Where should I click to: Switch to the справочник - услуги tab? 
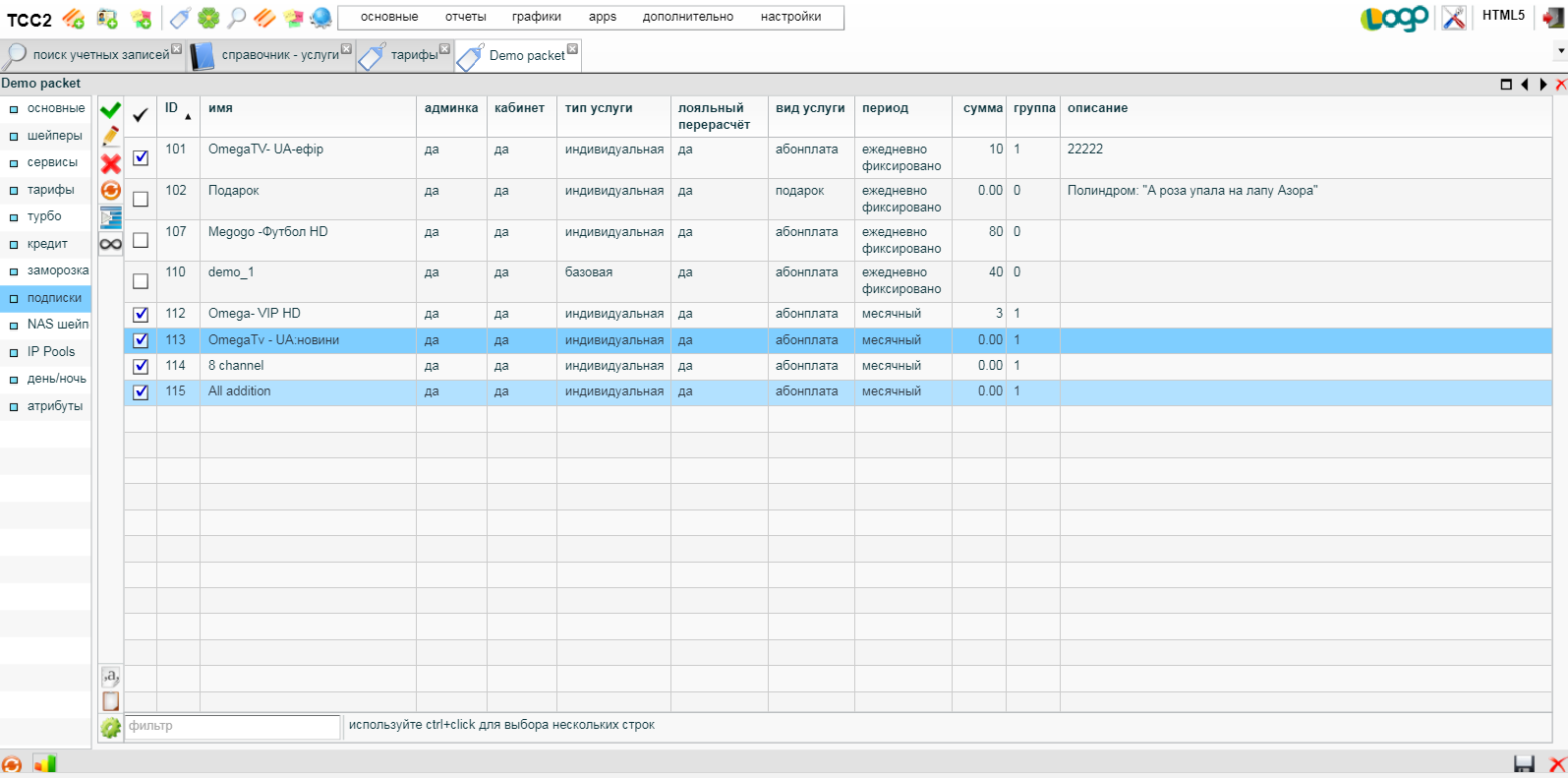[279, 55]
